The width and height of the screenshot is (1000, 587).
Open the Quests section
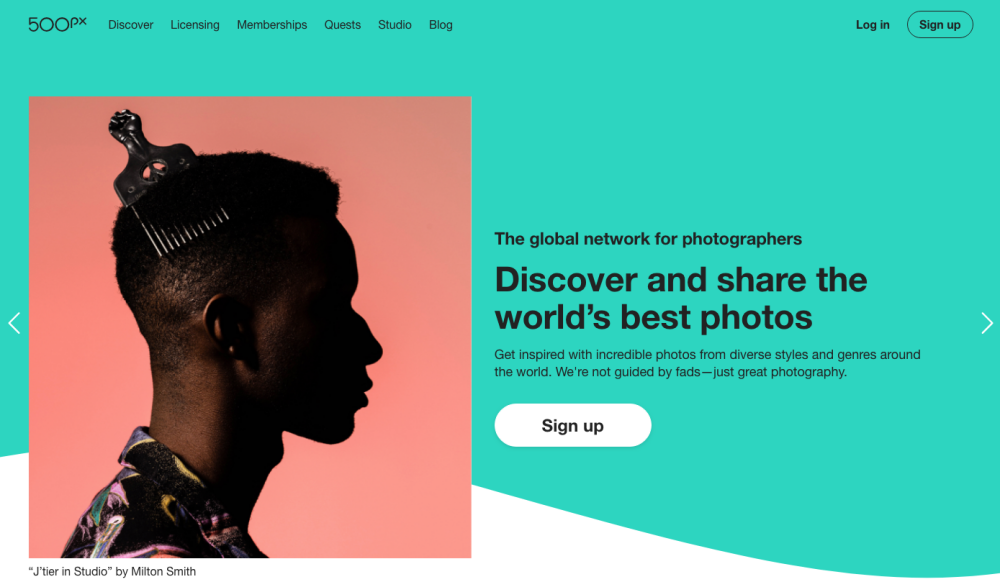[x=342, y=25]
